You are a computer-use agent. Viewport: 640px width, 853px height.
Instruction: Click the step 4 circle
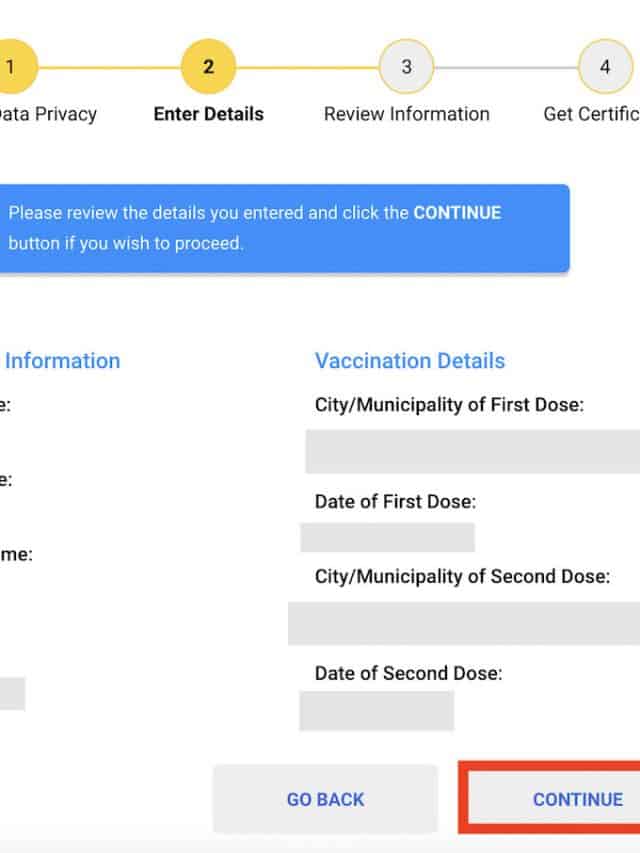pyautogui.click(x=604, y=67)
